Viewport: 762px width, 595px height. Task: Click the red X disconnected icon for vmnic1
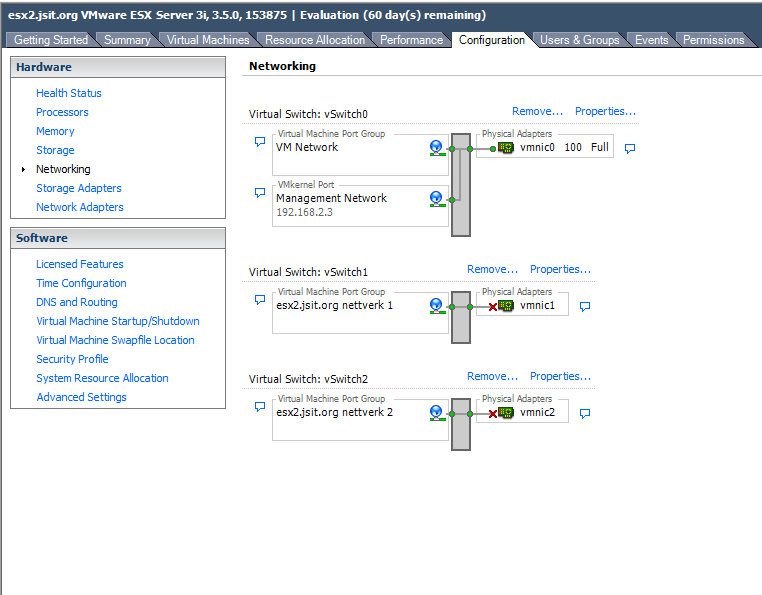(493, 307)
